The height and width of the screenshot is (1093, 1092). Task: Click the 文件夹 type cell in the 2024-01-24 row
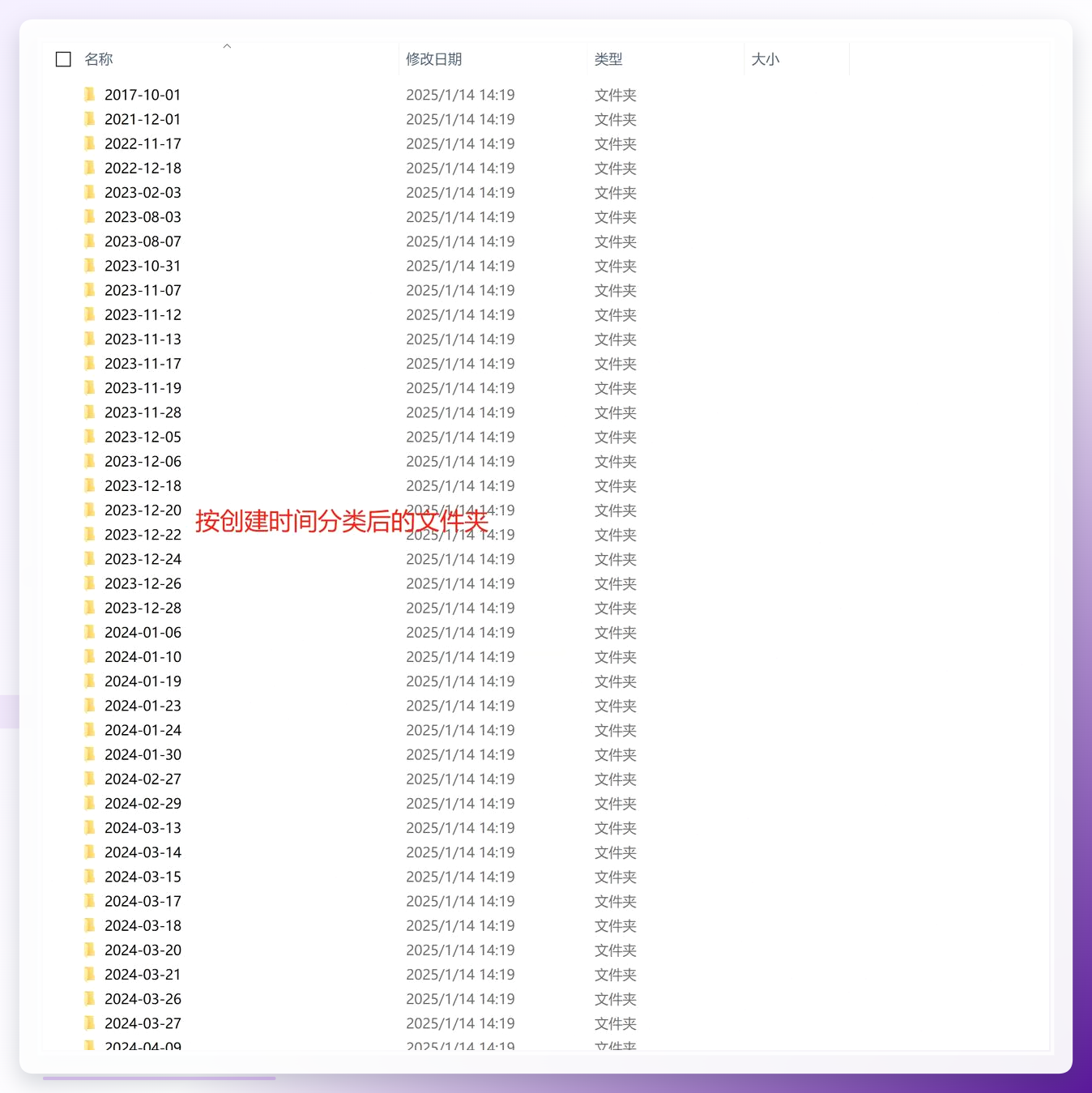tap(616, 730)
